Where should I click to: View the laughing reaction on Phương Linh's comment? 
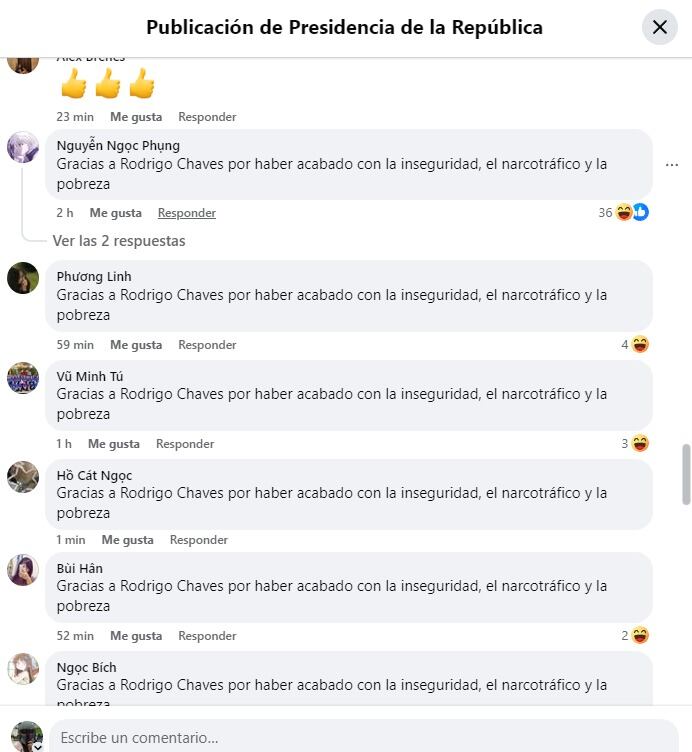click(635, 344)
